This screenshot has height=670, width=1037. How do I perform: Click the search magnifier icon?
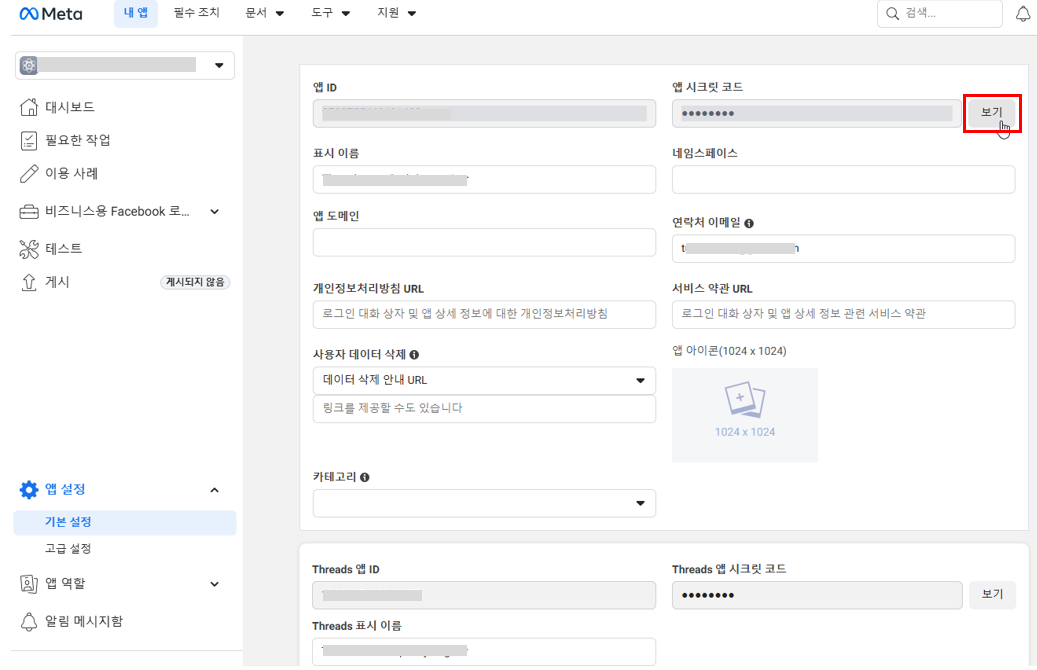(x=892, y=14)
